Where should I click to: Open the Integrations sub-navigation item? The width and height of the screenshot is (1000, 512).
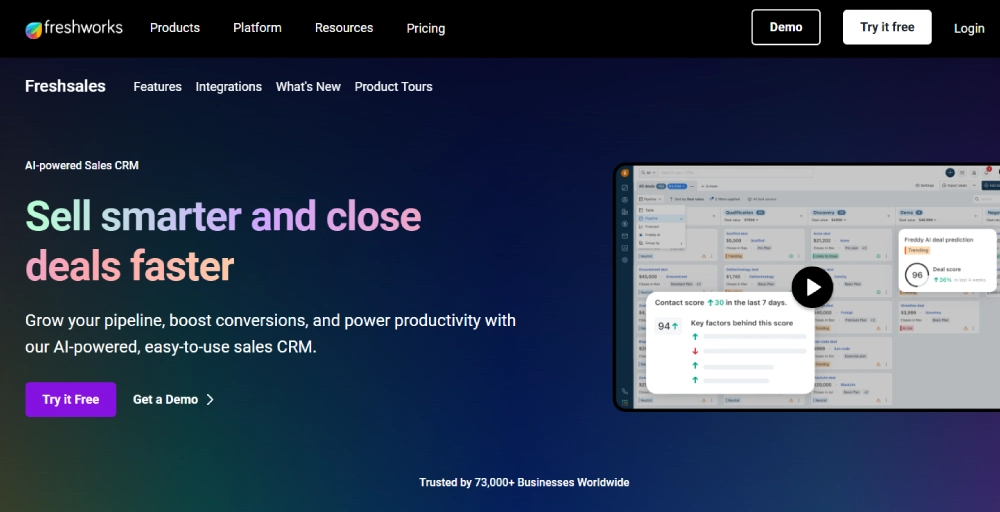228,87
